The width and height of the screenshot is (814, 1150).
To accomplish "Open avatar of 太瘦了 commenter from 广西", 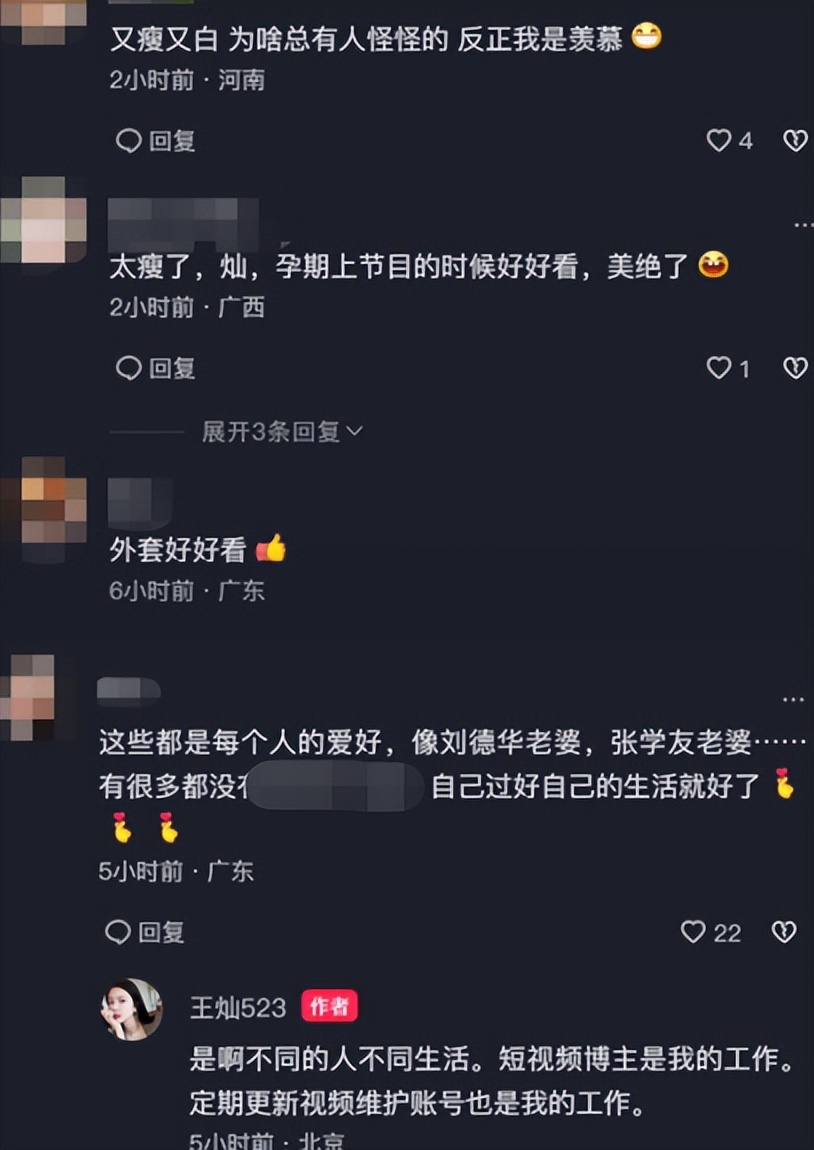I will coord(43,220).
